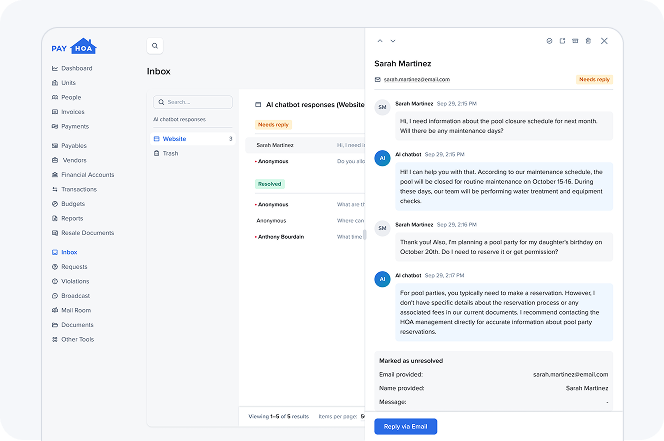Screen dimensions: 664x441
Task: Open the Trash folder in the inbox list
Action: click(170, 153)
